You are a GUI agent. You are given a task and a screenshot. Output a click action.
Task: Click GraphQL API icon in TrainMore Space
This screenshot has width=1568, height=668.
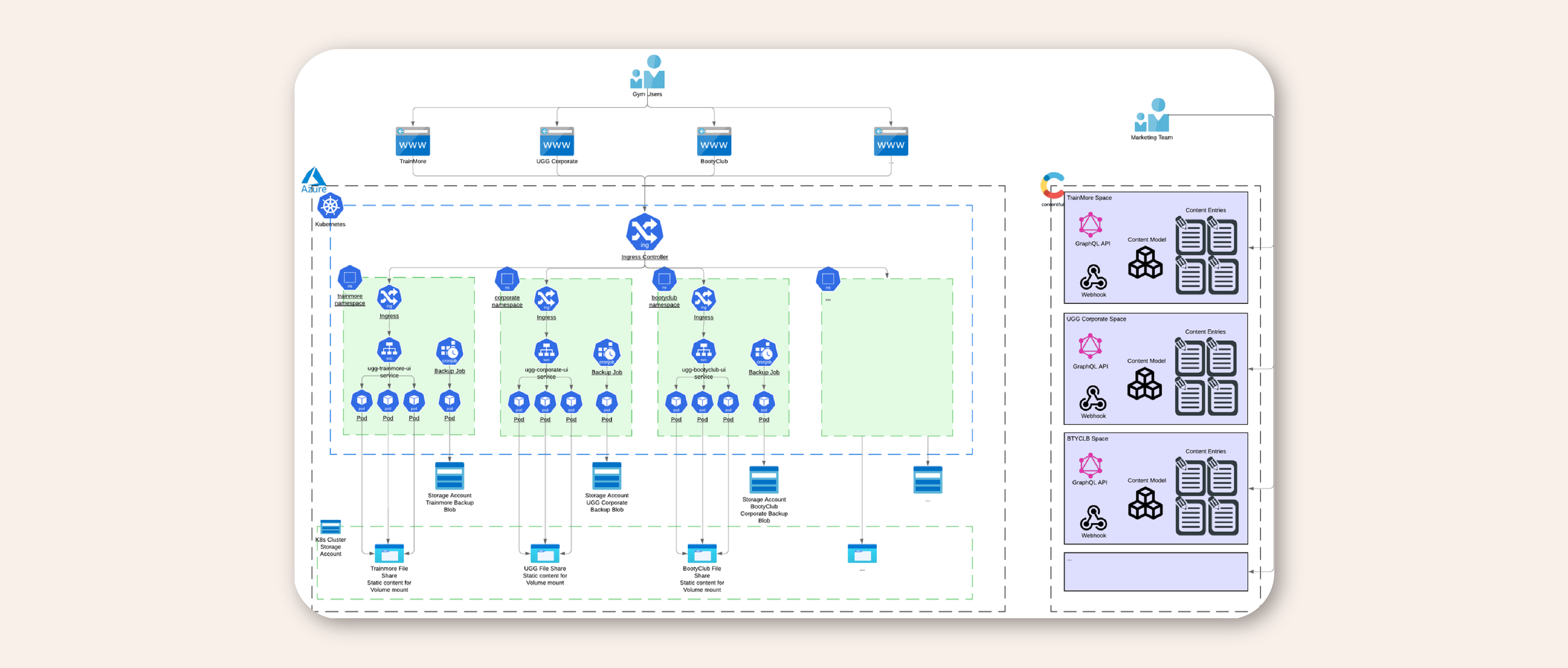(x=1090, y=225)
